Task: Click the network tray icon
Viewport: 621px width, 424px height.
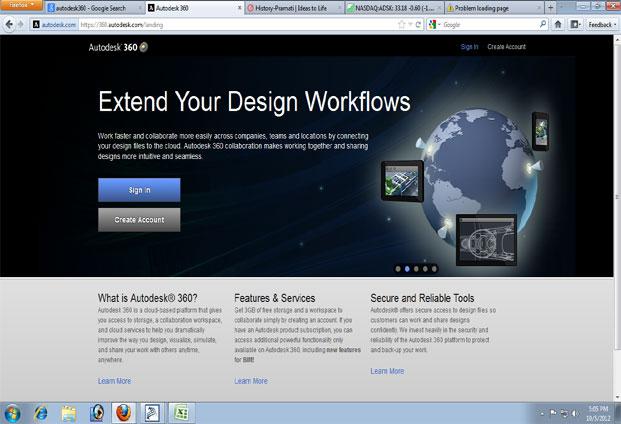Action: (x=564, y=413)
